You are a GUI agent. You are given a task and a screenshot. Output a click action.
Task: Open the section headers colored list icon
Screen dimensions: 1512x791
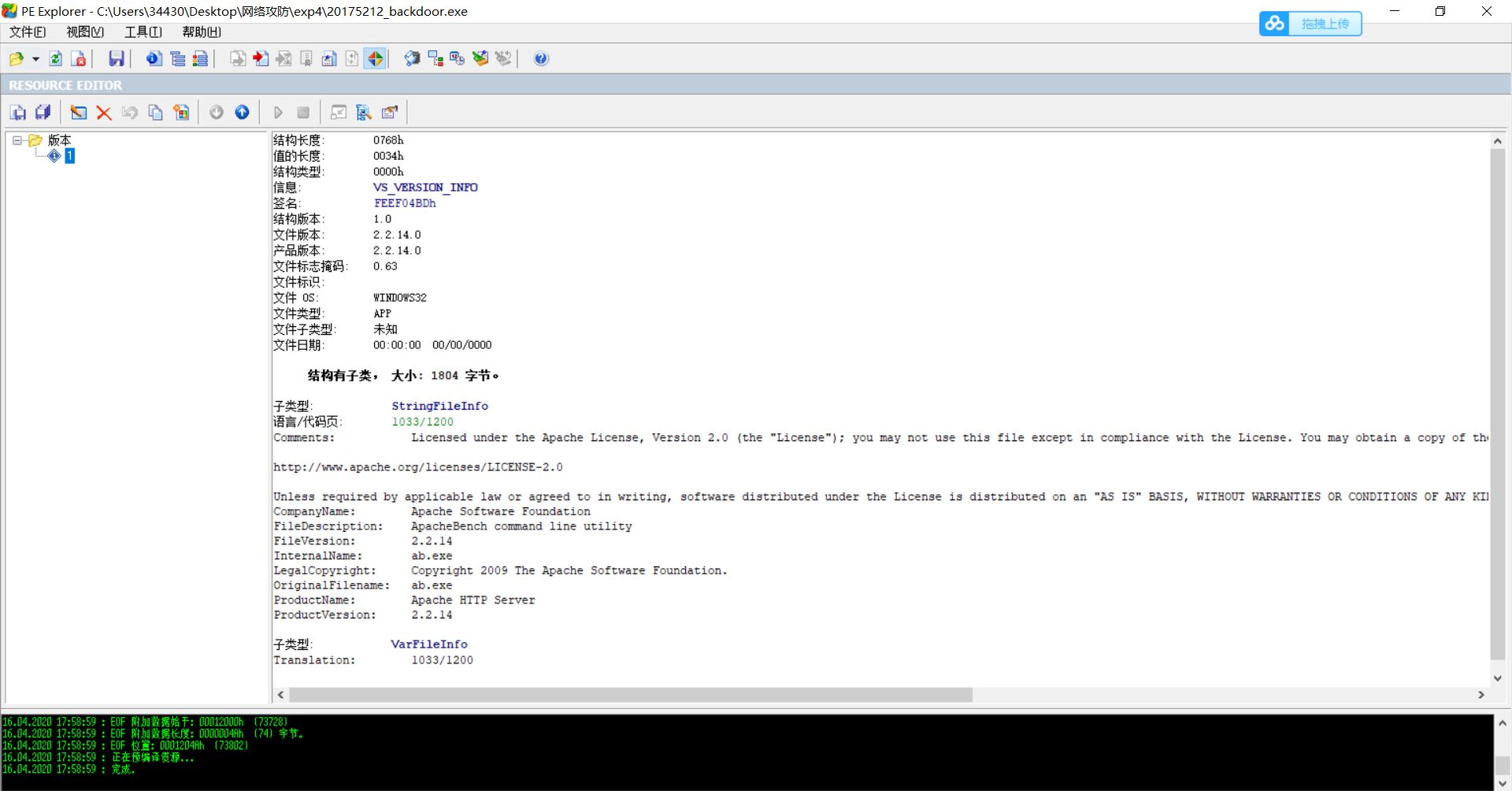point(201,59)
